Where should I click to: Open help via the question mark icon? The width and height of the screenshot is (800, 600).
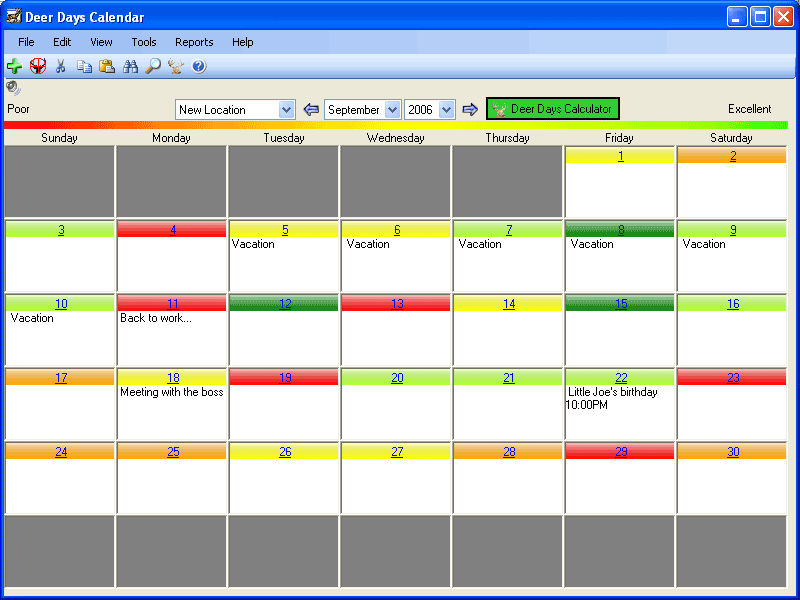199,66
